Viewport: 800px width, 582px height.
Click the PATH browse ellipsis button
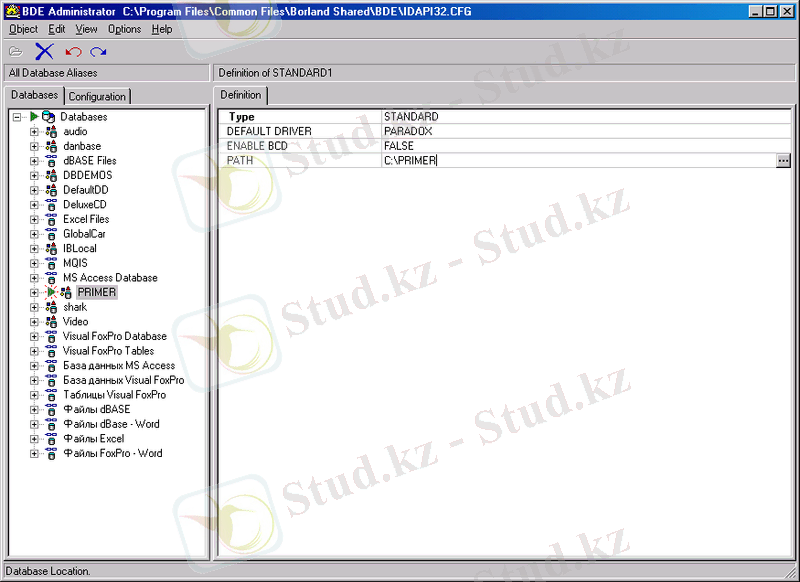(783, 160)
